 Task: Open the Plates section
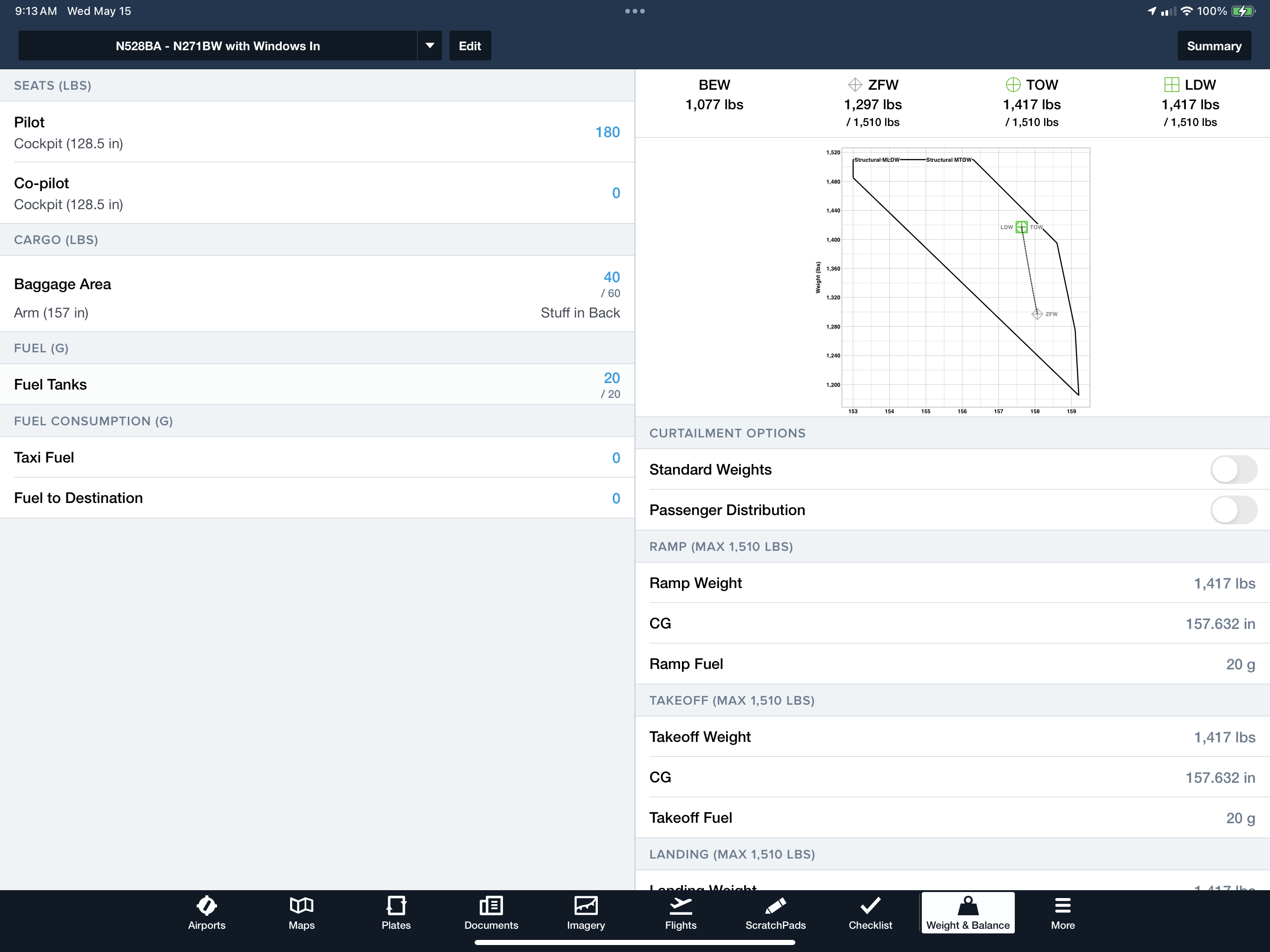(395, 912)
